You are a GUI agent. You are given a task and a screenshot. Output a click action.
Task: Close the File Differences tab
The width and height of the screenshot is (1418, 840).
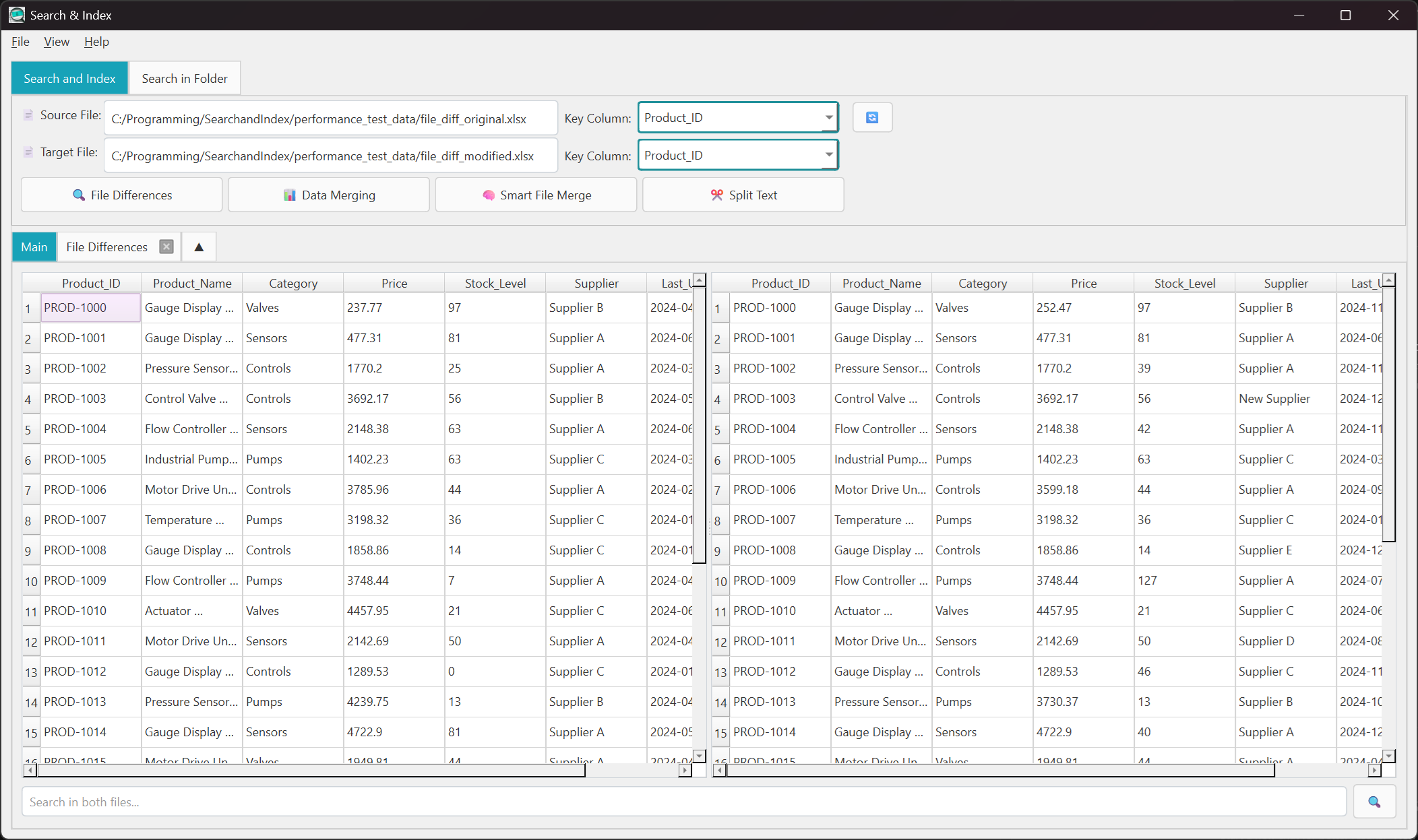point(166,247)
